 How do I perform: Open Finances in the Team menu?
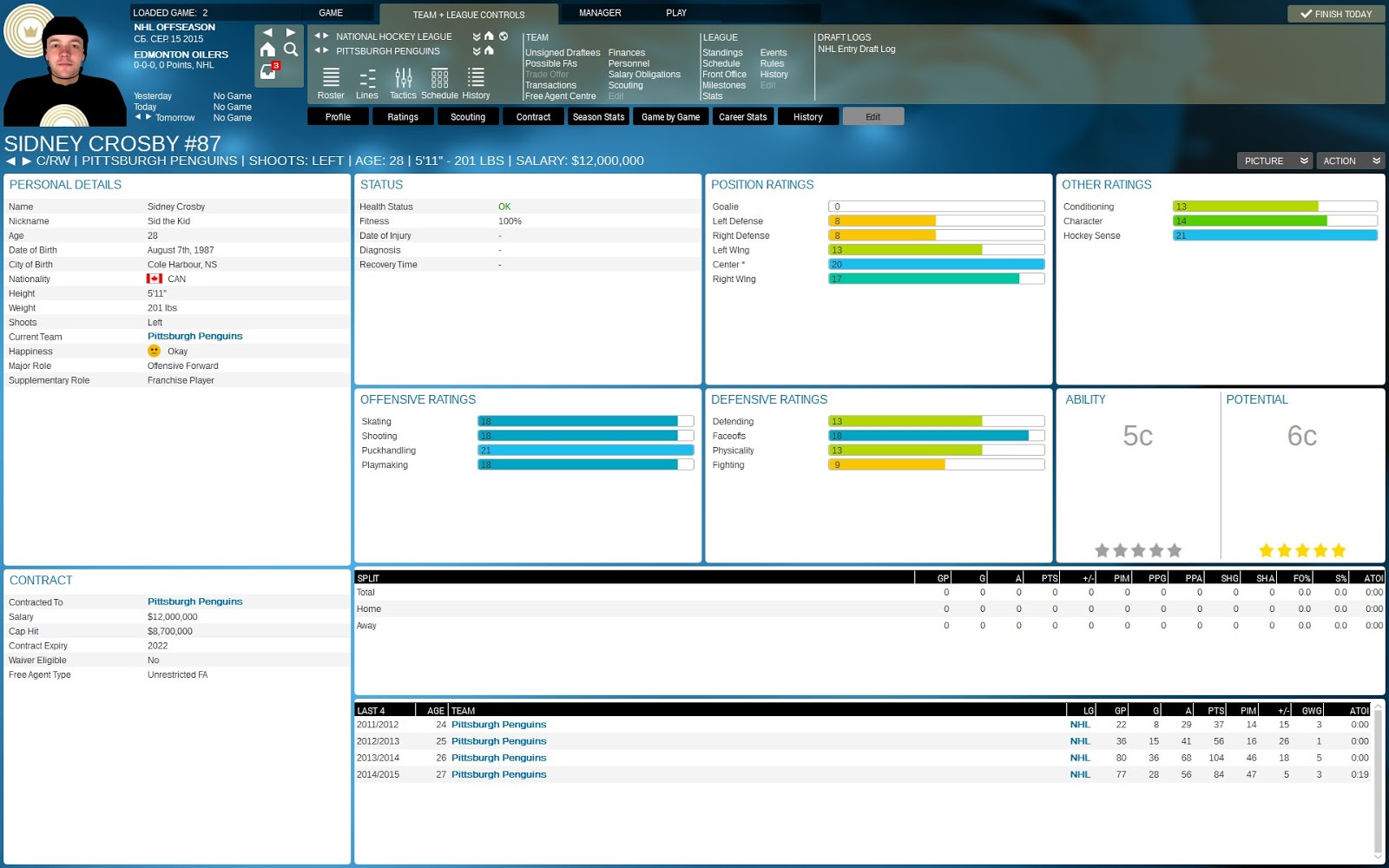(626, 53)
